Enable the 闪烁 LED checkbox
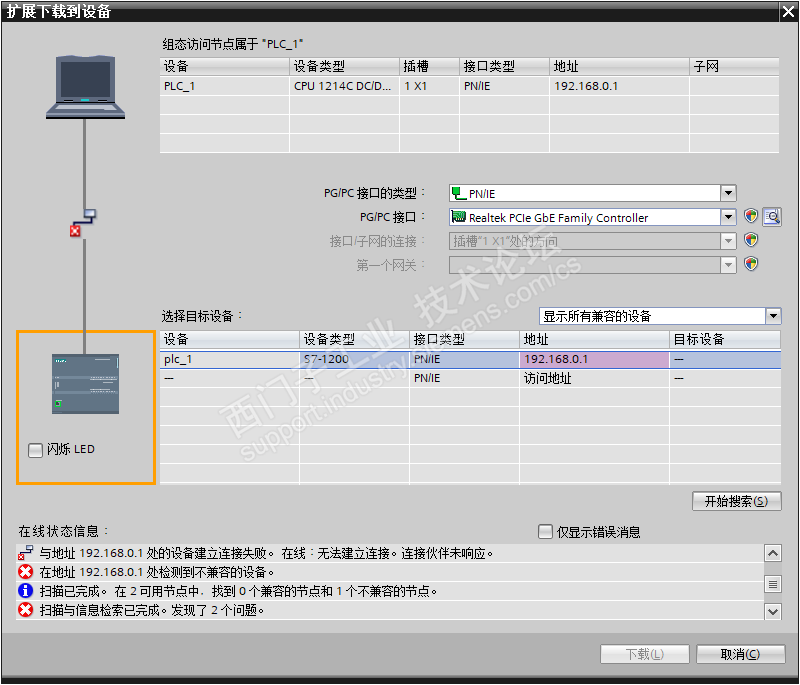The image size is (800, 685). pos(35,450)
